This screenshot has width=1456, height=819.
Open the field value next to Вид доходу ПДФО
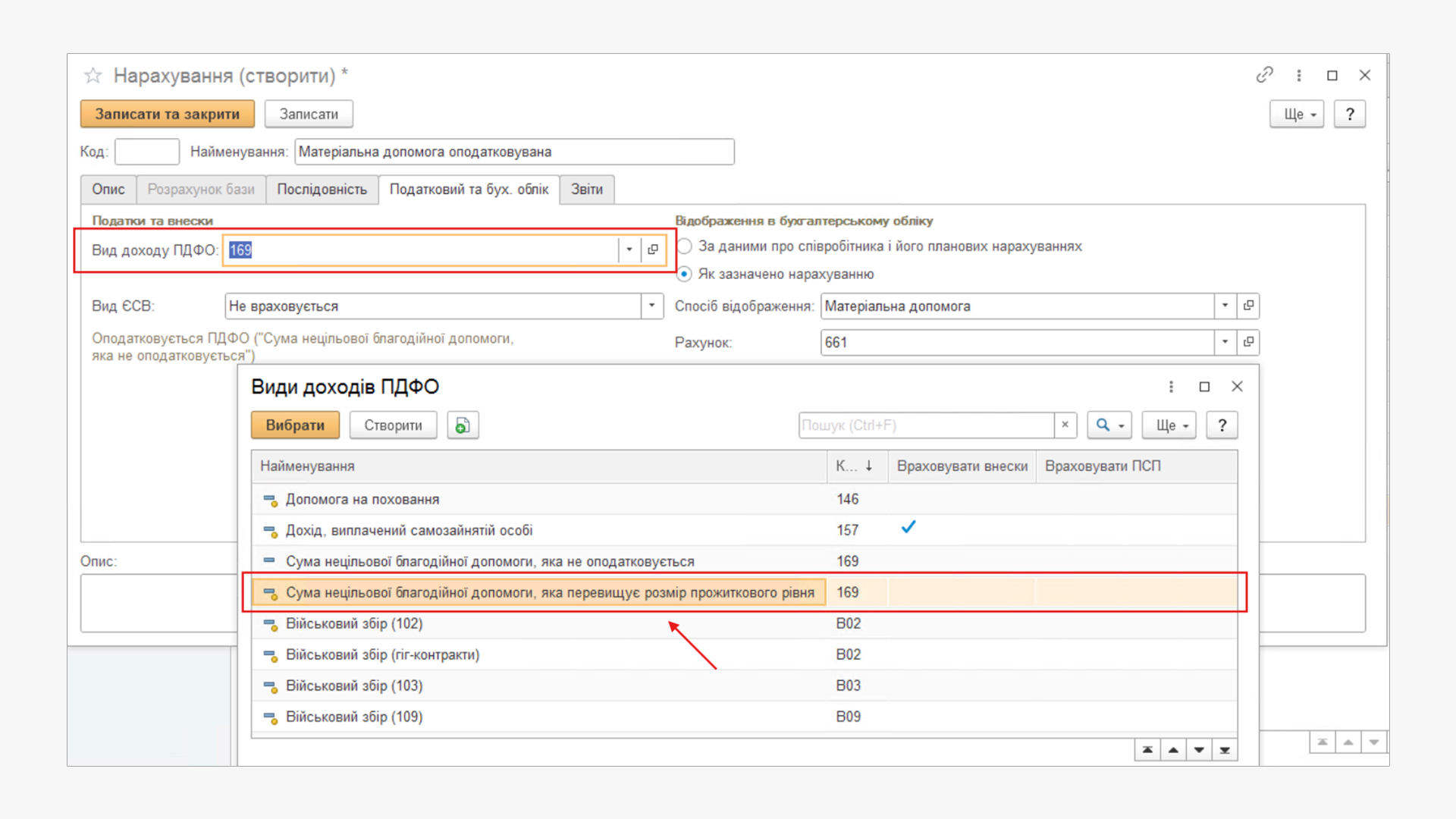click(x=653, y=249)
